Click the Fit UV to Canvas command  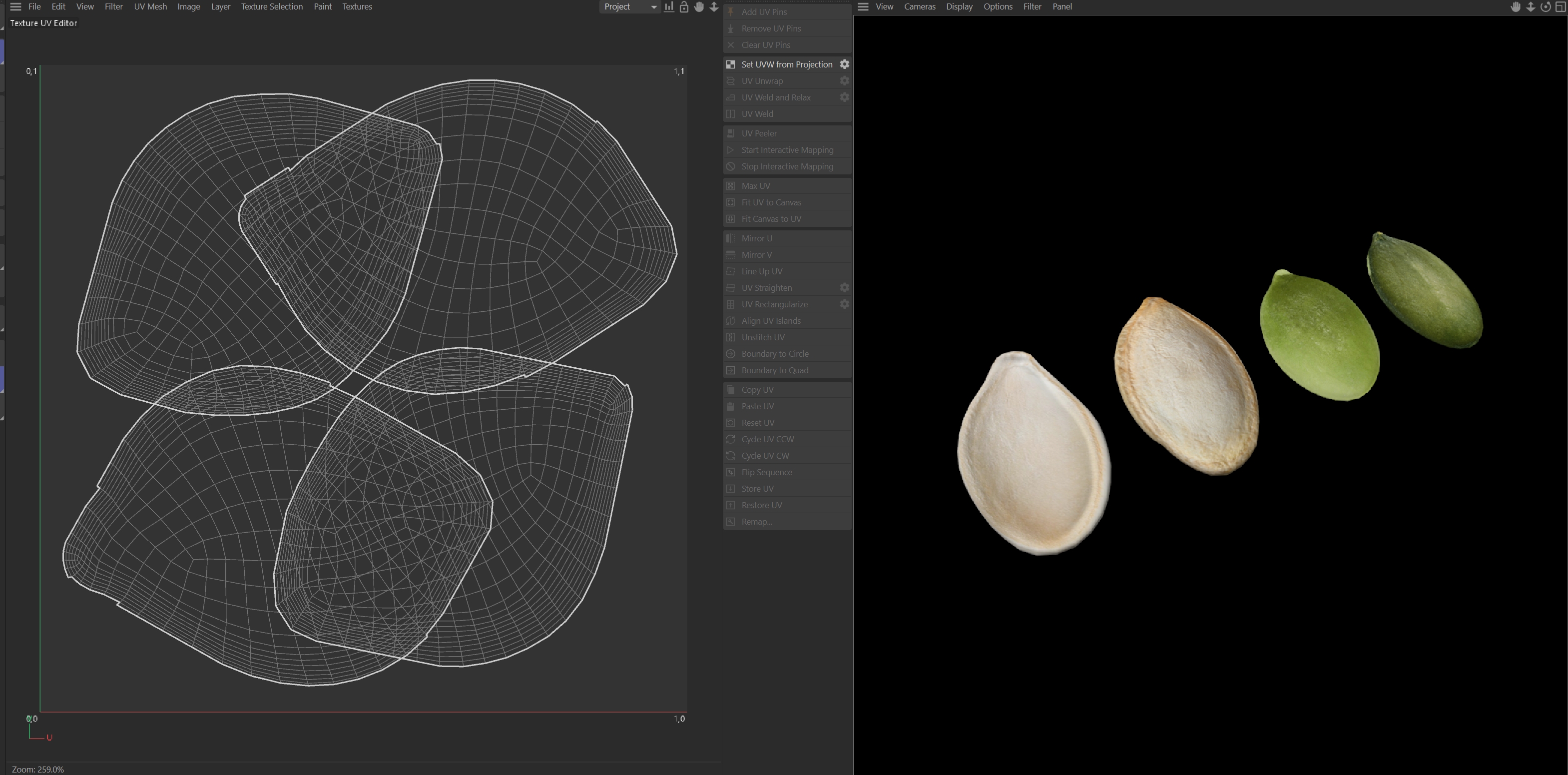pyautogui.click(x=771, y=202)
